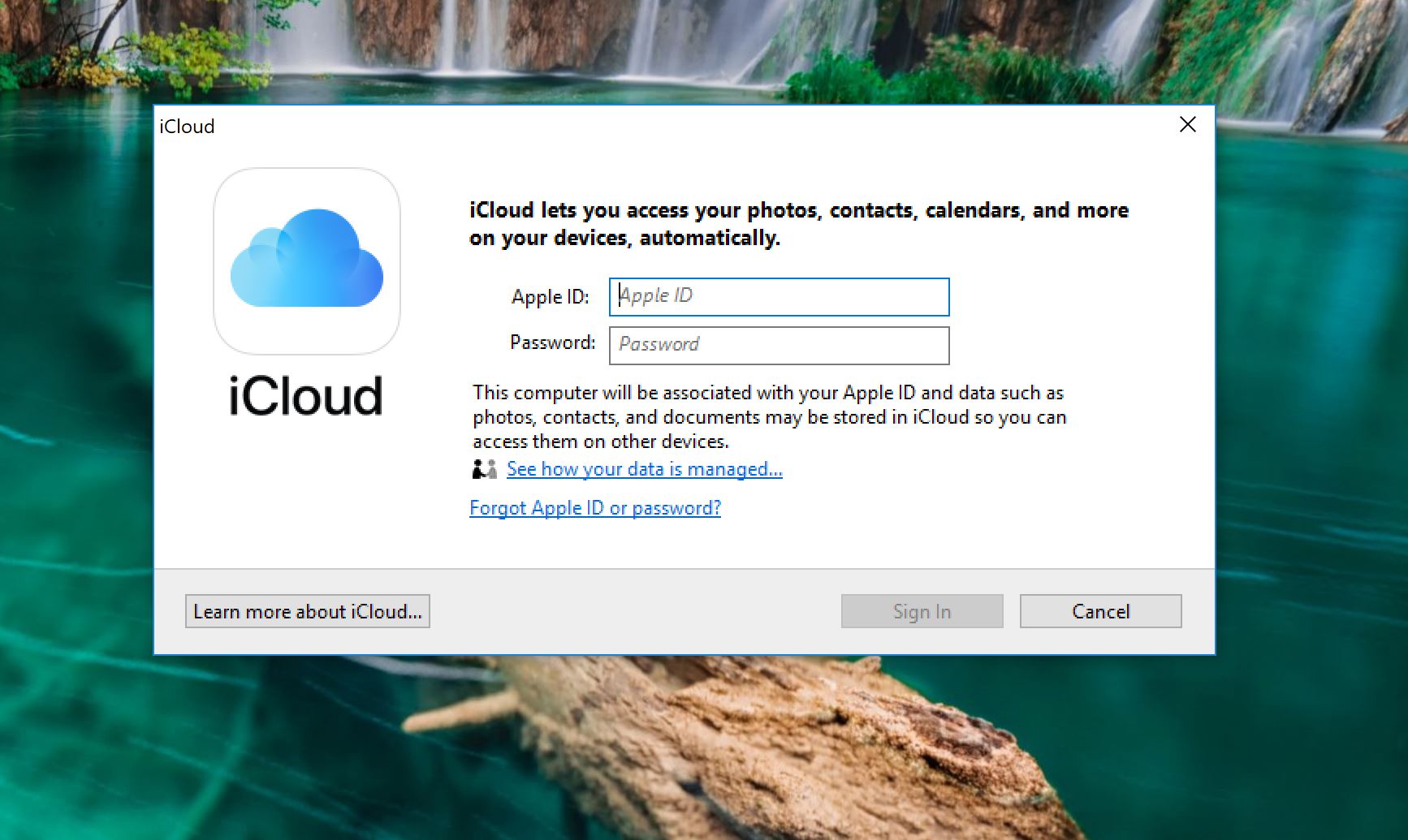The height and width of the screenshot is (840, 1408).
Task: Click the Apple ID input field
Action: (x=779, y=297)
